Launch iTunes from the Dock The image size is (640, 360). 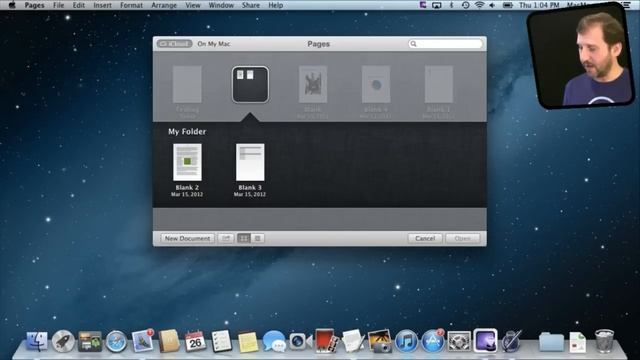[406, 341]
